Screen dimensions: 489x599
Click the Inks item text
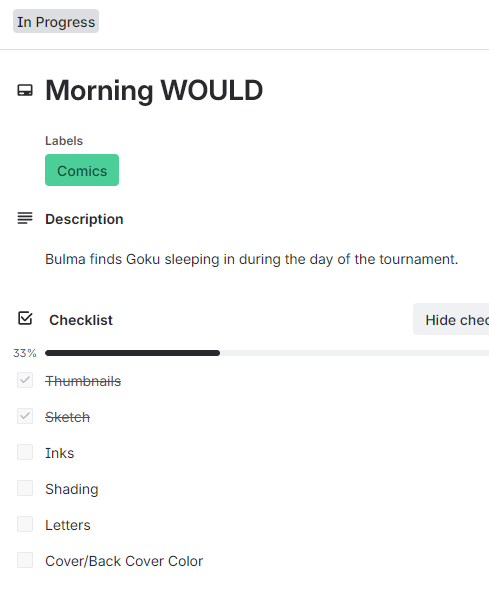60,453
